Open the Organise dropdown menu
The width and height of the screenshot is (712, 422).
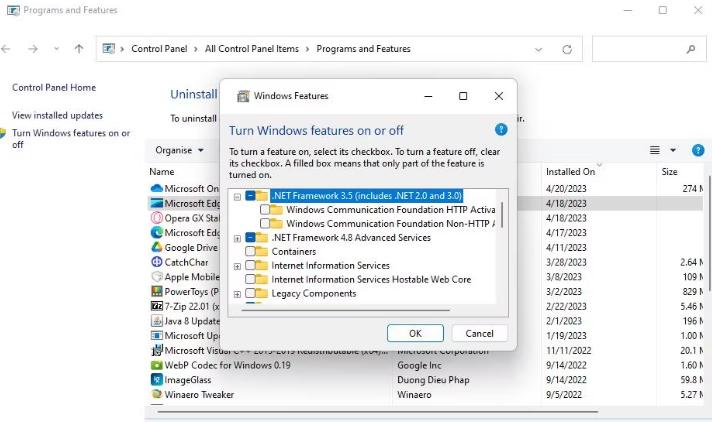pos(179,150)
